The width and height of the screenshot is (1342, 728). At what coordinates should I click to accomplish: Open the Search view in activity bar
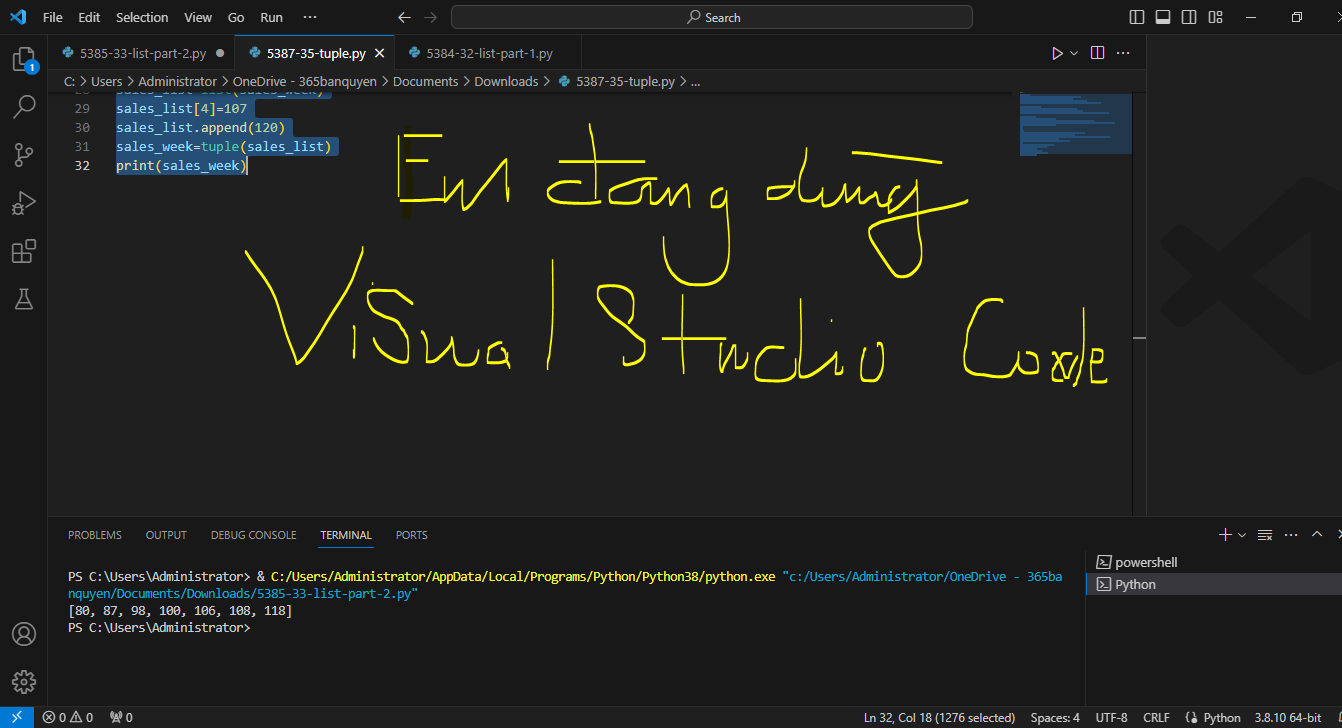point(24,107)
